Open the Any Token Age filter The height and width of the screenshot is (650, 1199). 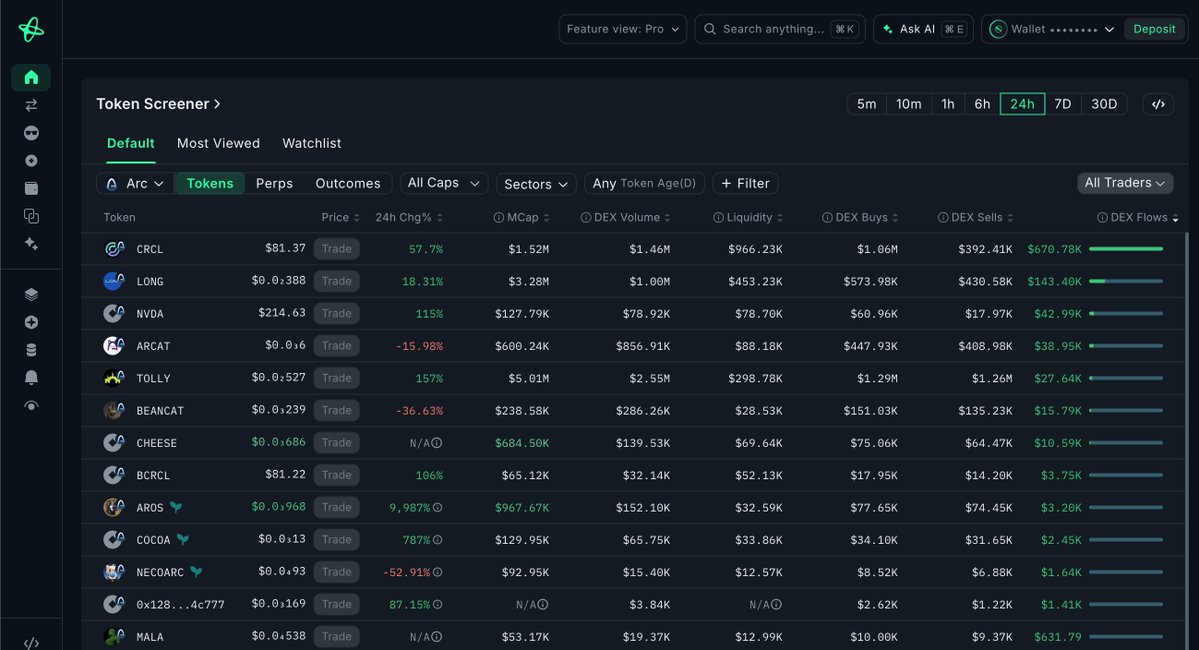coord(644,184)
